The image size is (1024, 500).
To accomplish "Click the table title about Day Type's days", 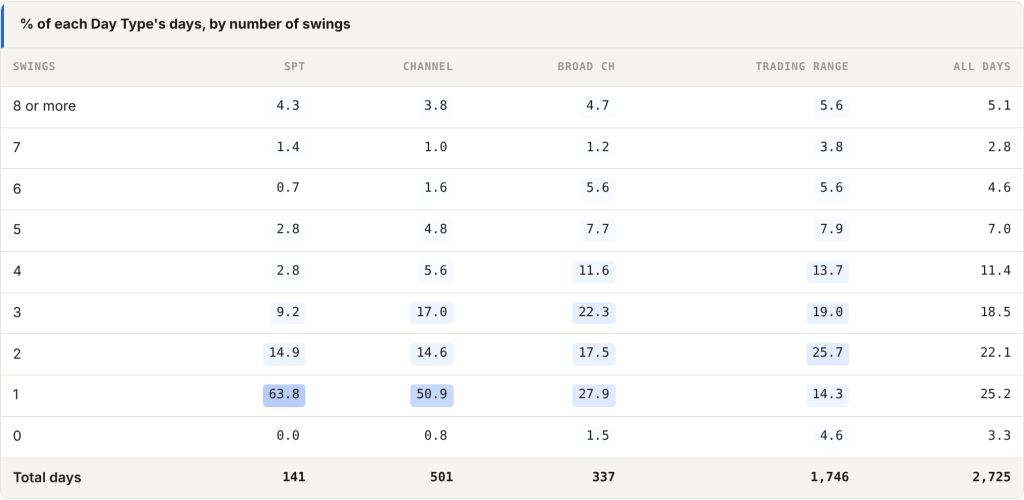I will pyautogui.click(x=185, y=24).
